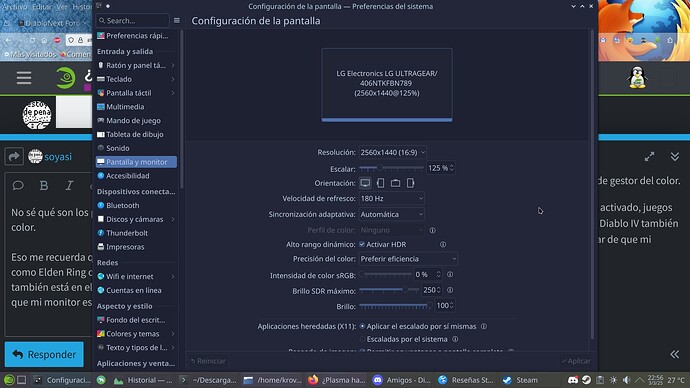The image size is (690, 388).
Task: Adjust the Escalar slider
Action: pos(391,168)
